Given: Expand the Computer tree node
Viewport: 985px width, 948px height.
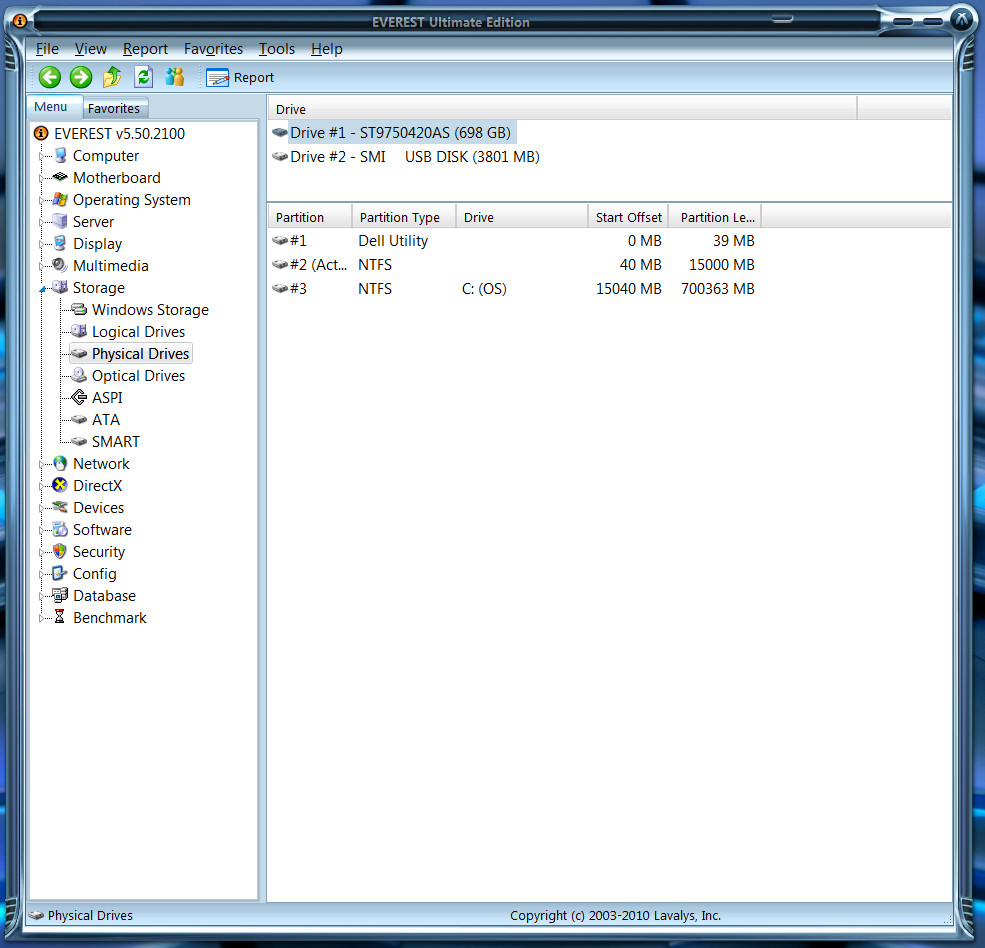Looking at the screenshot, I should click(x=42, y=156).
